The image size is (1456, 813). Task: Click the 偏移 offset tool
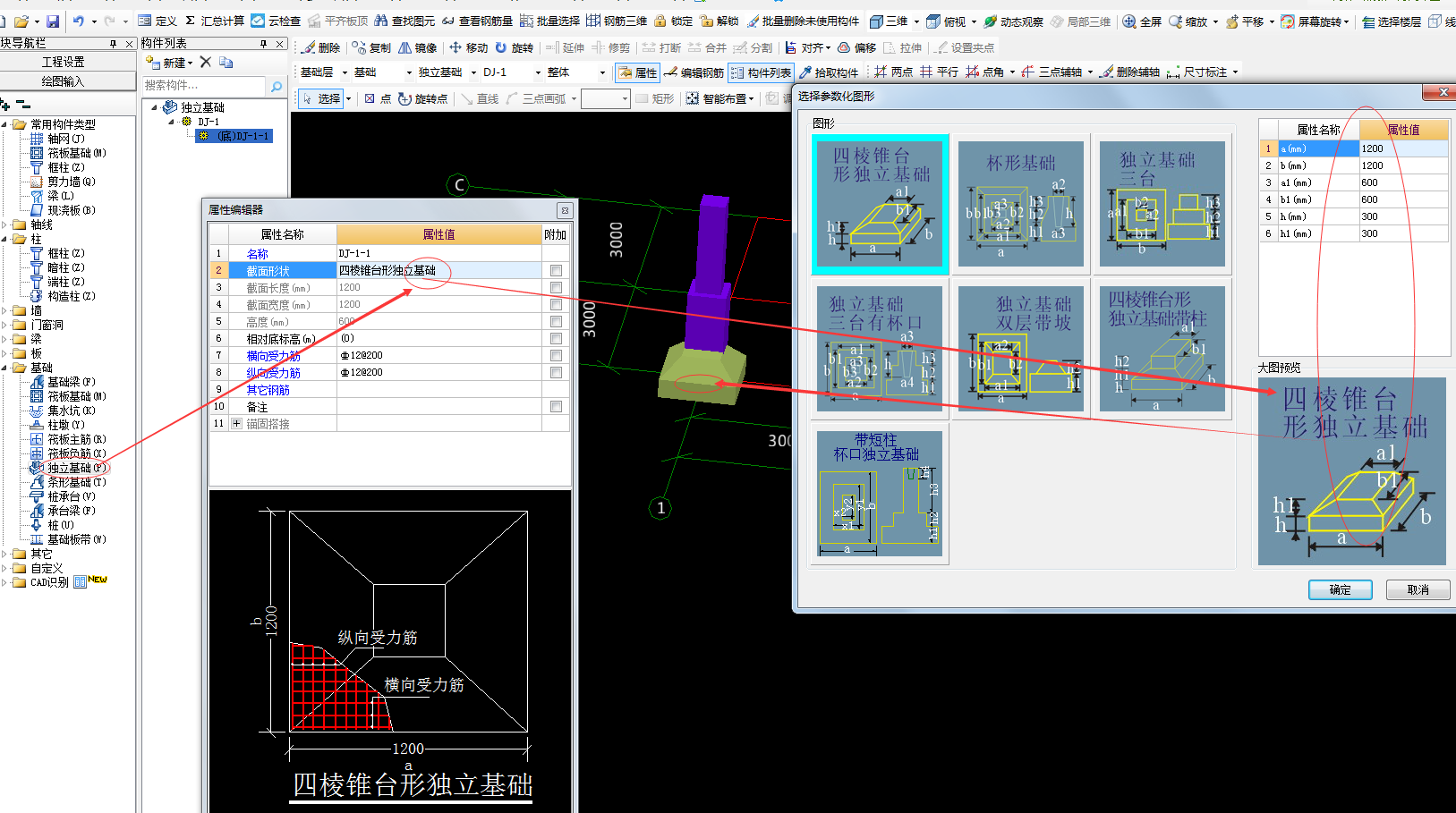(x=856, y=47)
